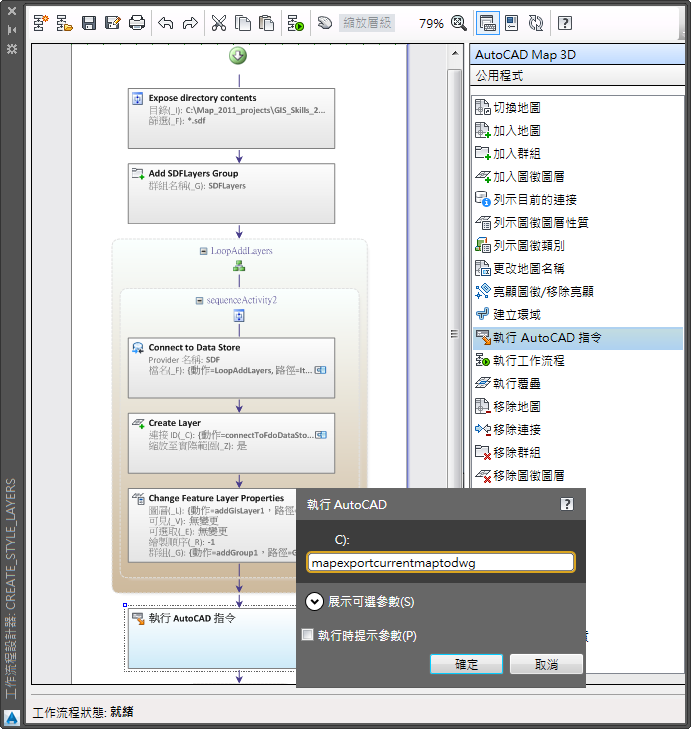Open binding icon on Create Layer activity
The height and width of the screenshot is (729, 691).
tap(321, 435)
